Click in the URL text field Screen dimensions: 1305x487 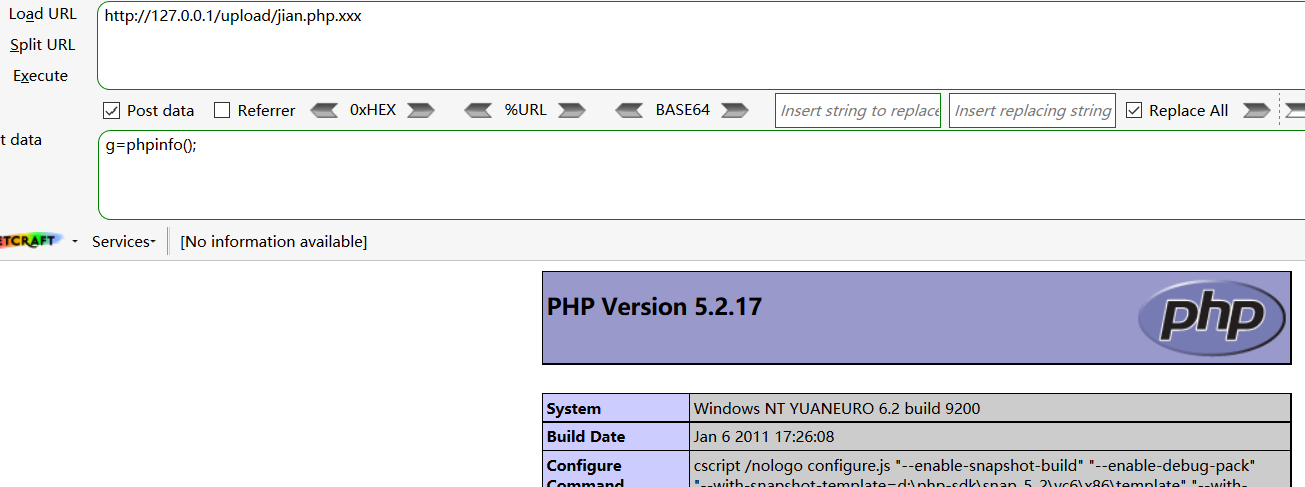[701, 46]
